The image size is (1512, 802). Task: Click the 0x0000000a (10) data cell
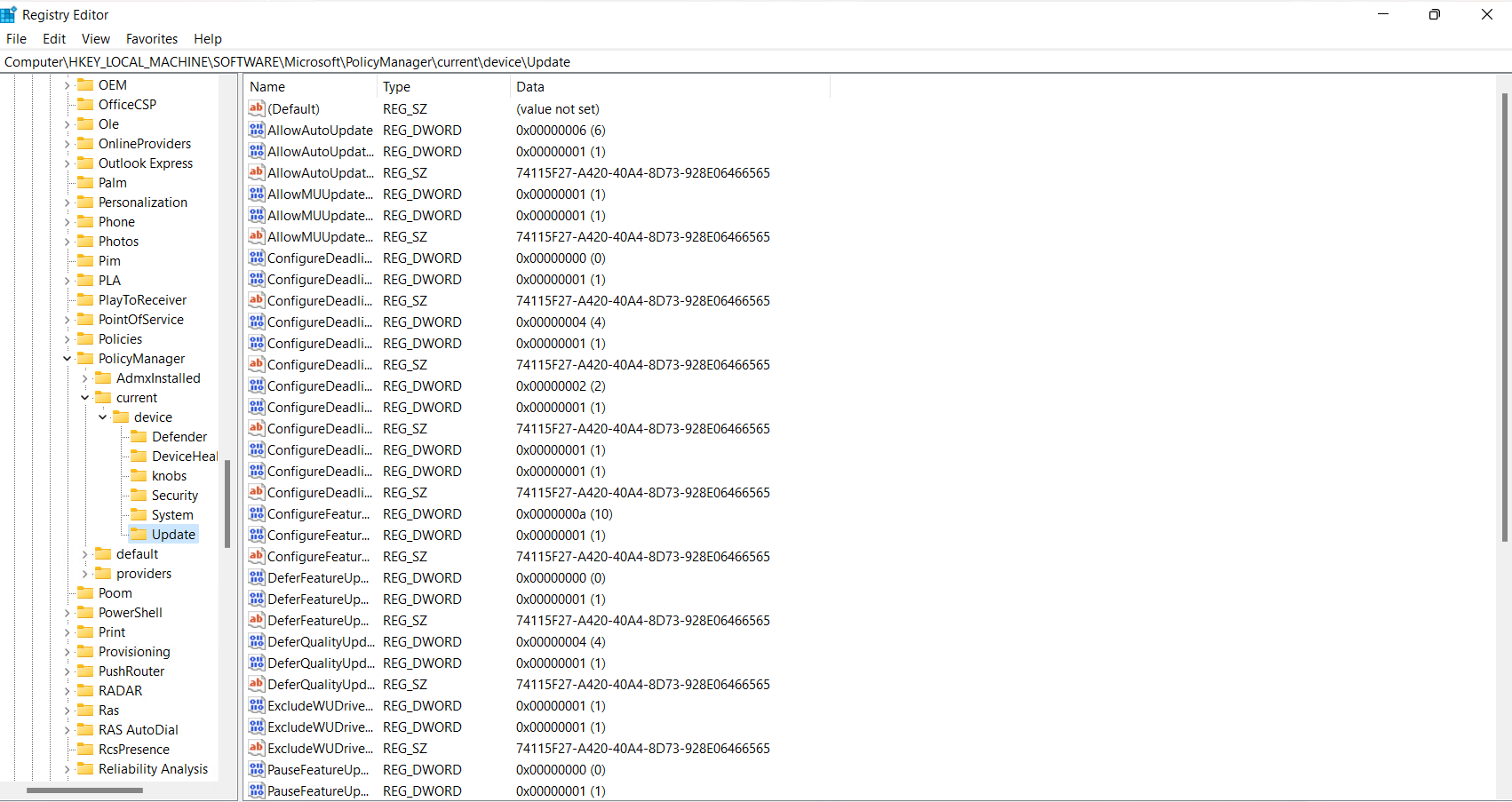click(x=564, y=513)
